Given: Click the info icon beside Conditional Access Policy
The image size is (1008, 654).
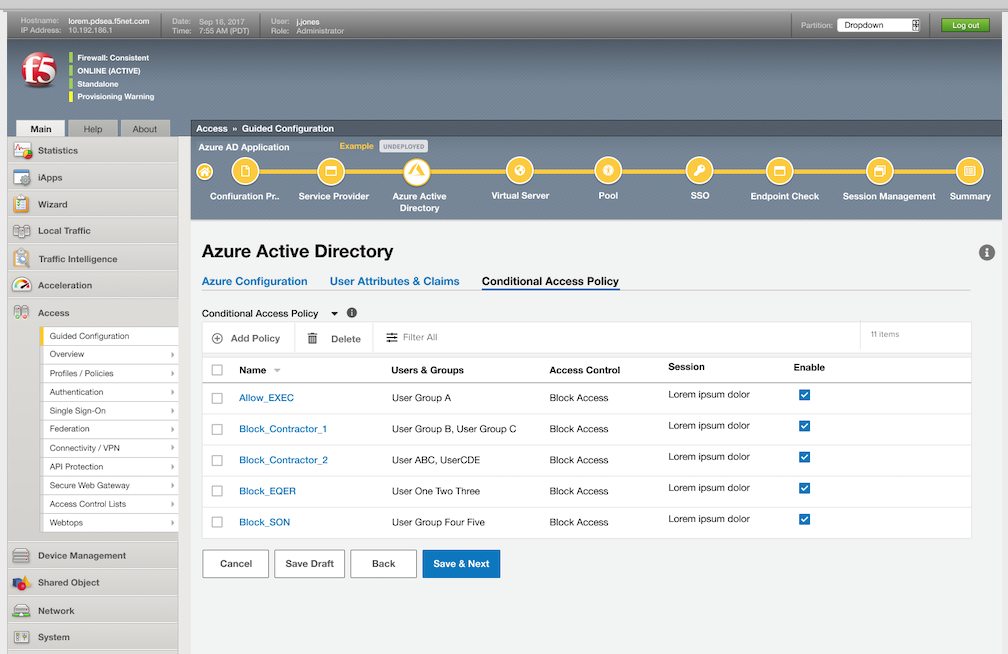Looking at the screenshot, I should pos(352,313).
